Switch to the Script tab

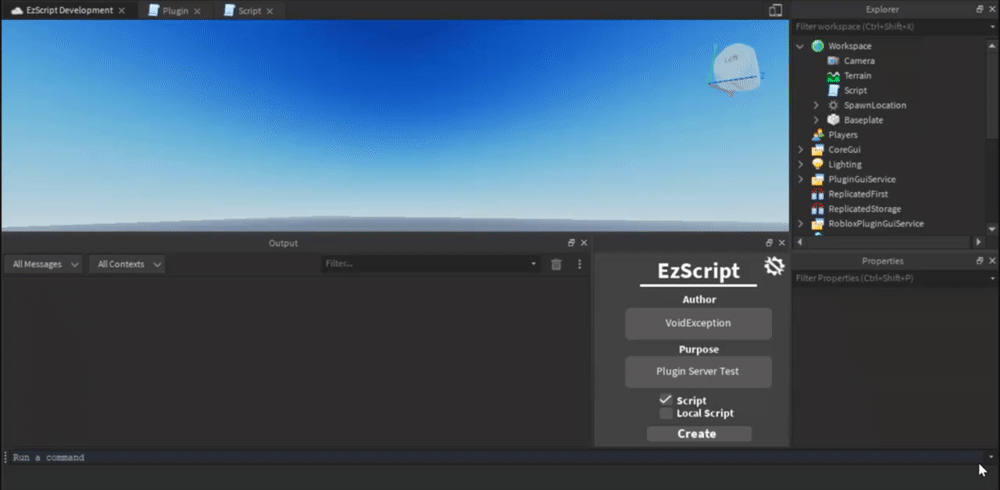[249, 11]
